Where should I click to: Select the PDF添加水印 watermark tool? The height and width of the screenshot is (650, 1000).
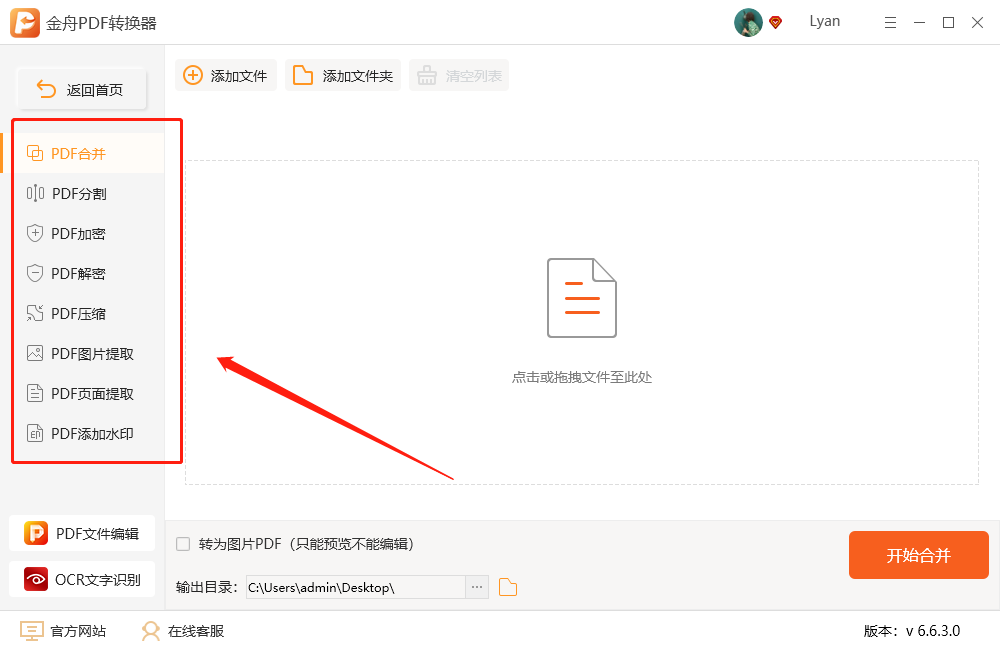point(90,433)
